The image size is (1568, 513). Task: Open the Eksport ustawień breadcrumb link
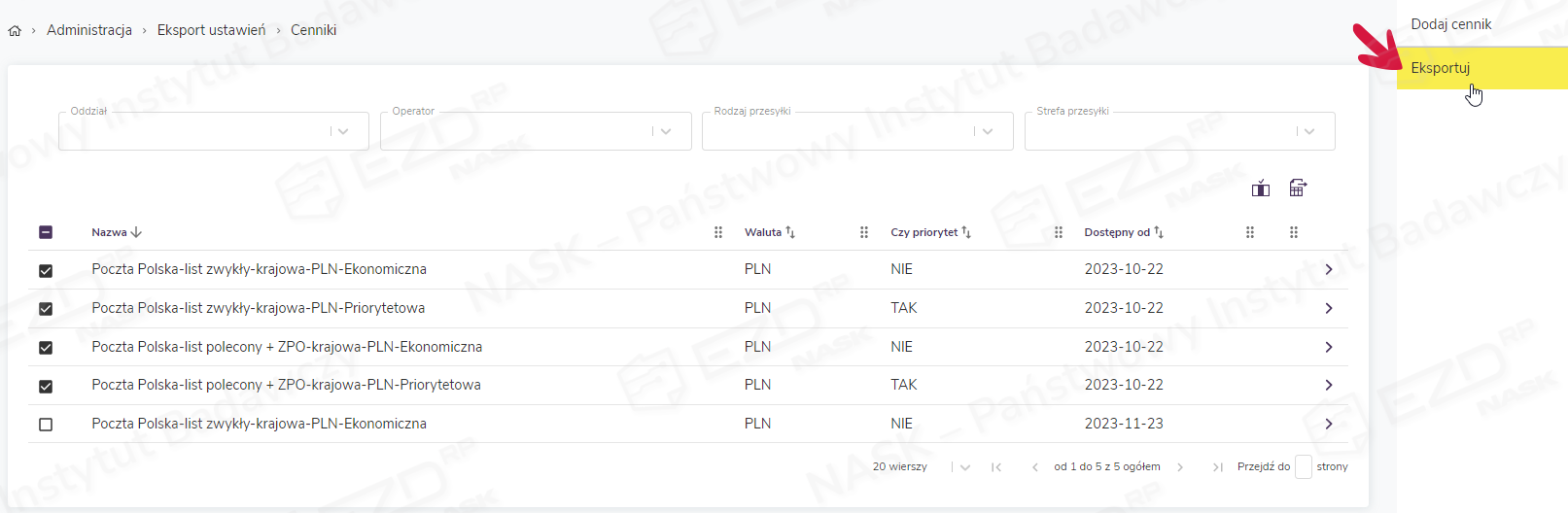coord(211,30)
